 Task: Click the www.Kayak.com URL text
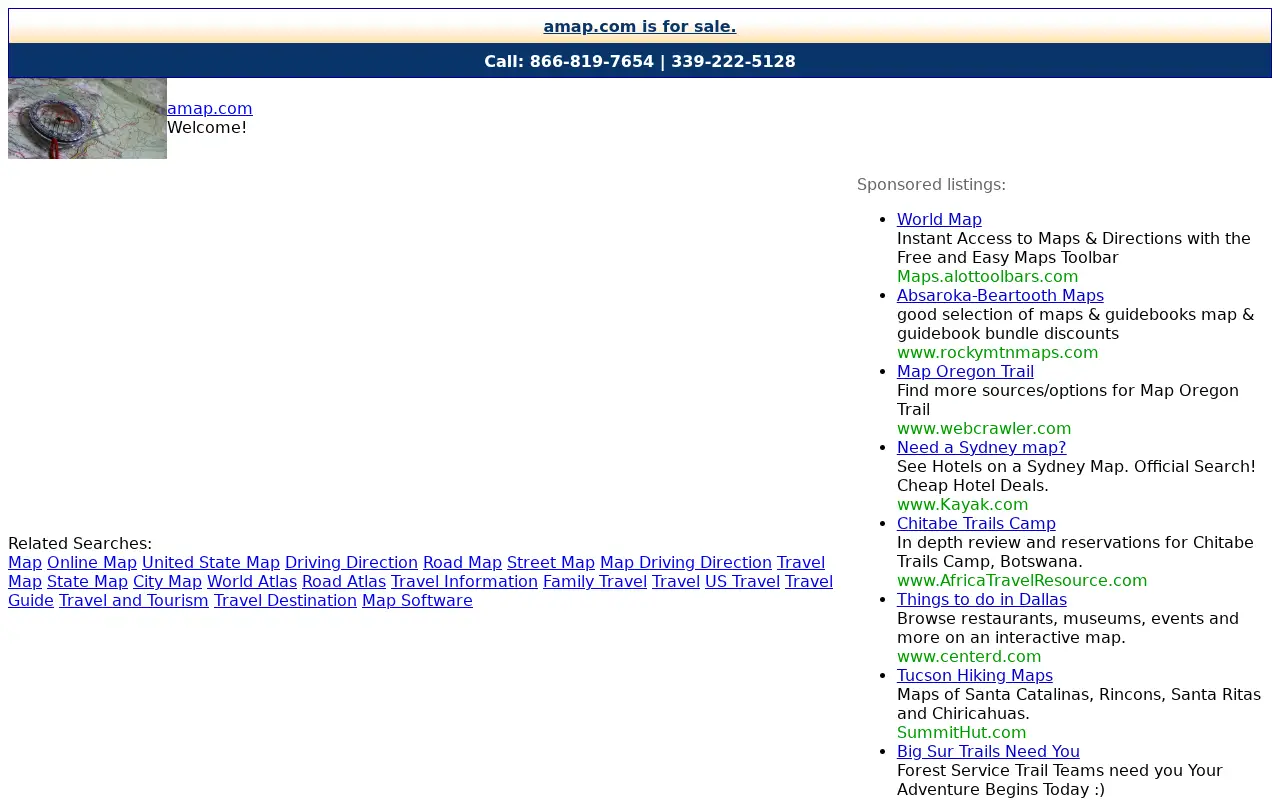click(x=962, y=504)
